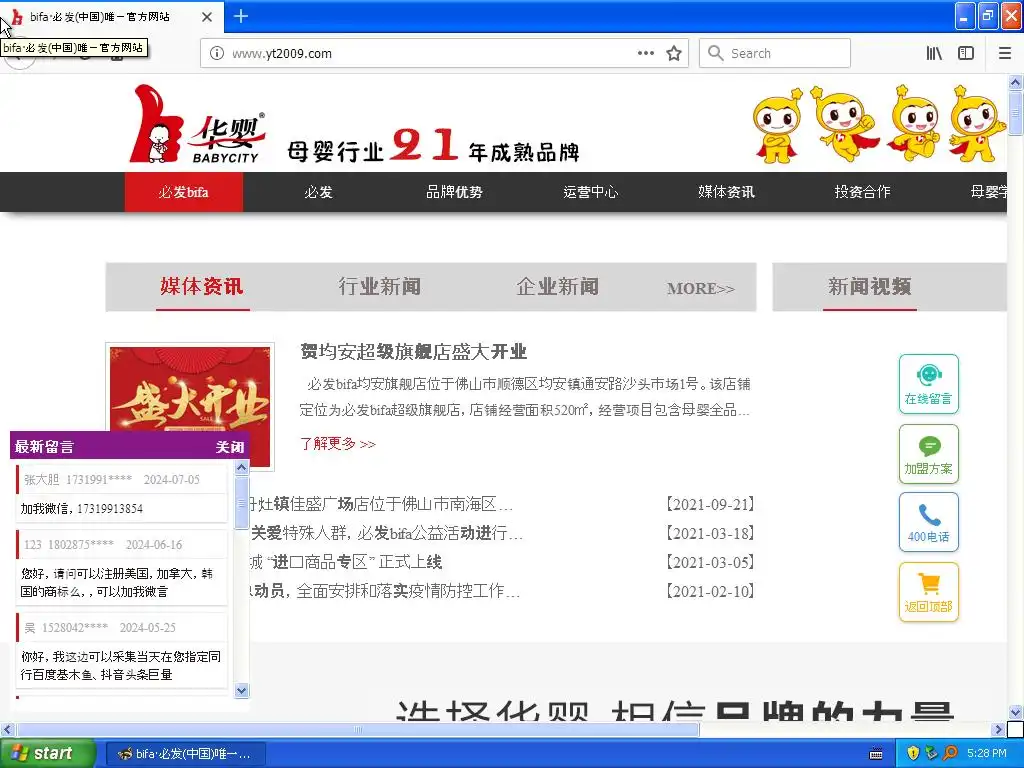The height and width of the screenshot is (768, 1024).
Task: Open the Windows start menu
Action: [x=47, y=753]
